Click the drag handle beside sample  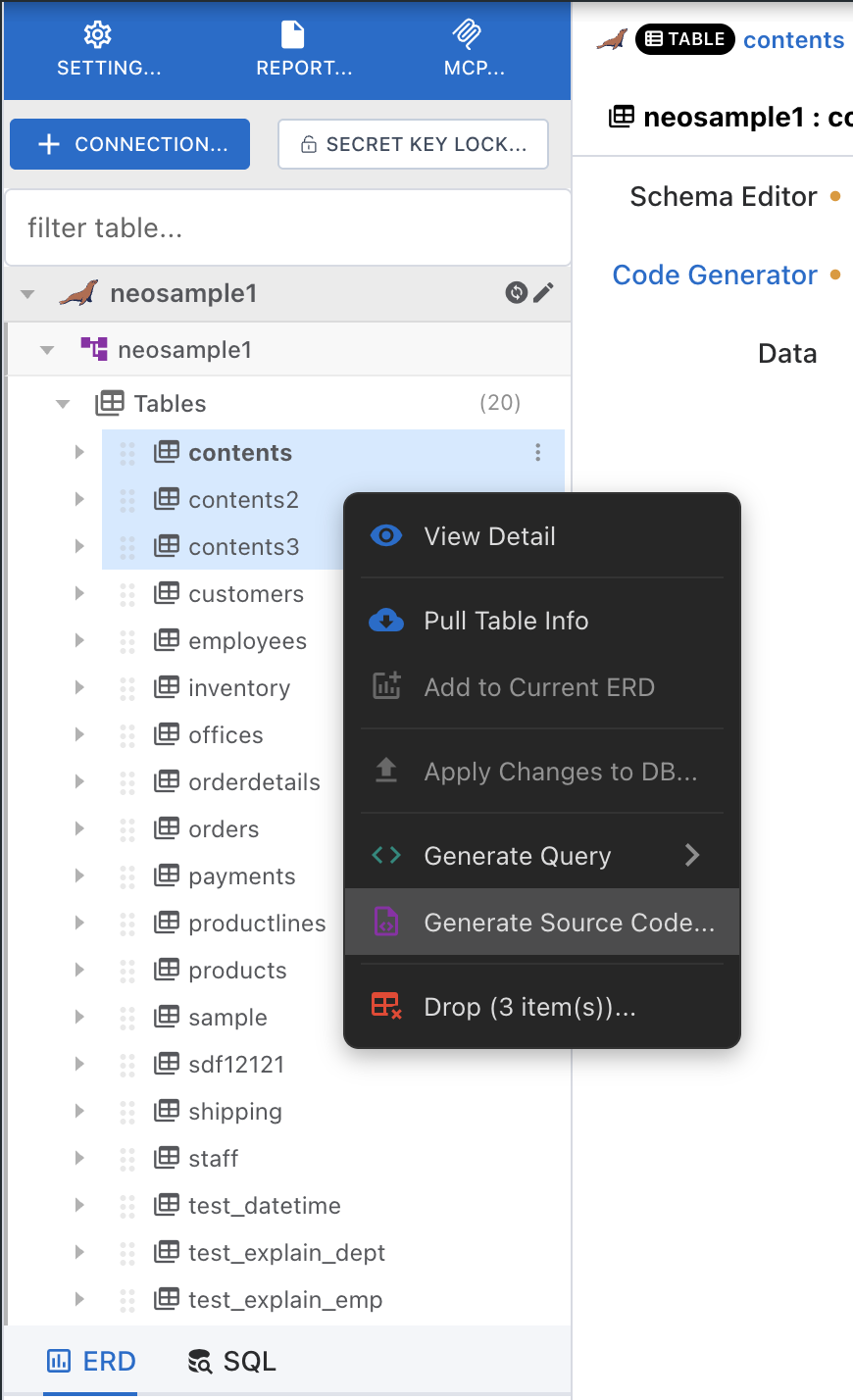click(127, 1018)
